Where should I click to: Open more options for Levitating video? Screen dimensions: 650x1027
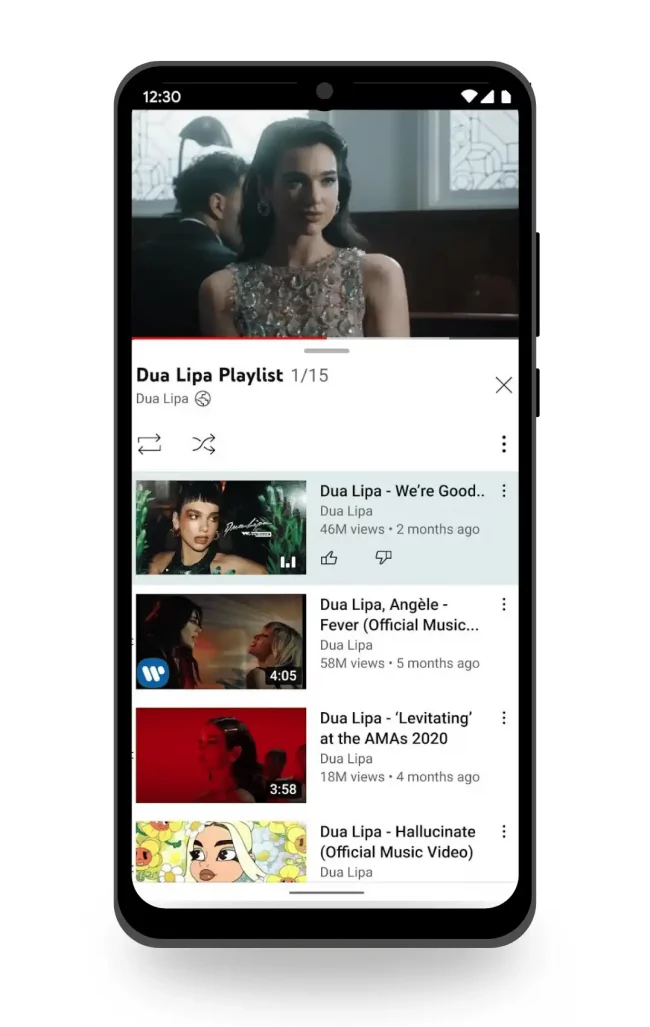[x=504, y=718]
